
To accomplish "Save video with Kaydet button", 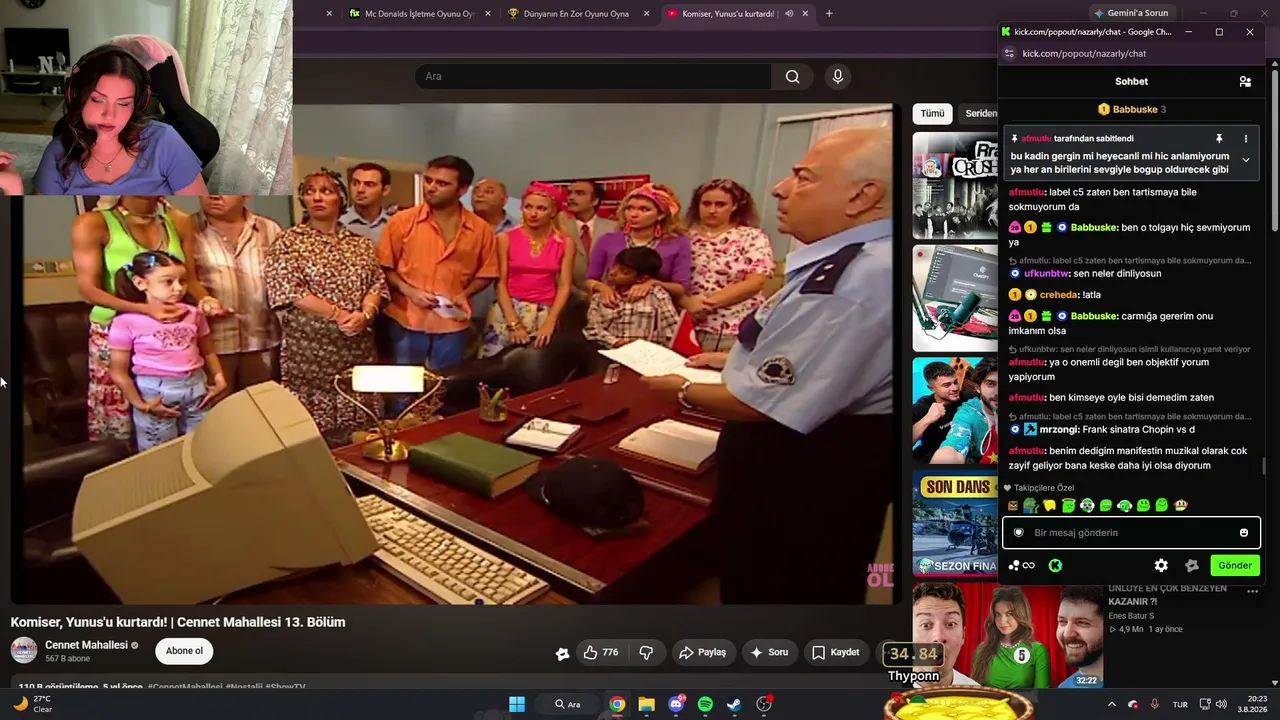I will pyautogui.click(x=836, y=652).
